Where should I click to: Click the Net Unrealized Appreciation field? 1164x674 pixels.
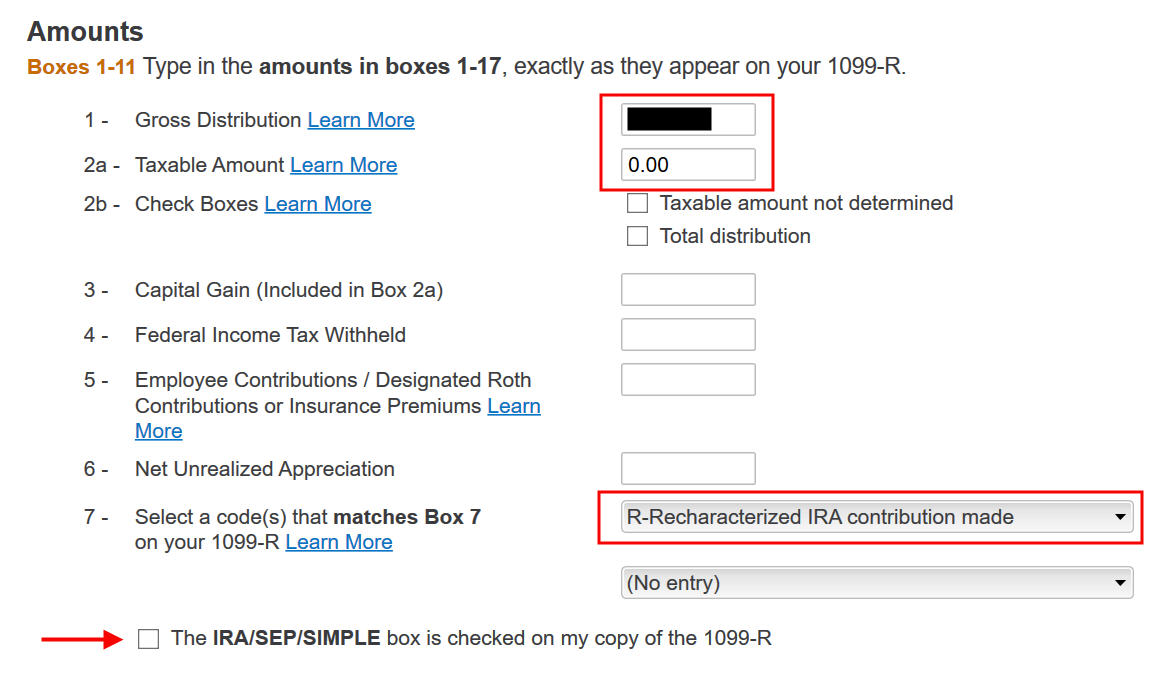pos(688,468)
